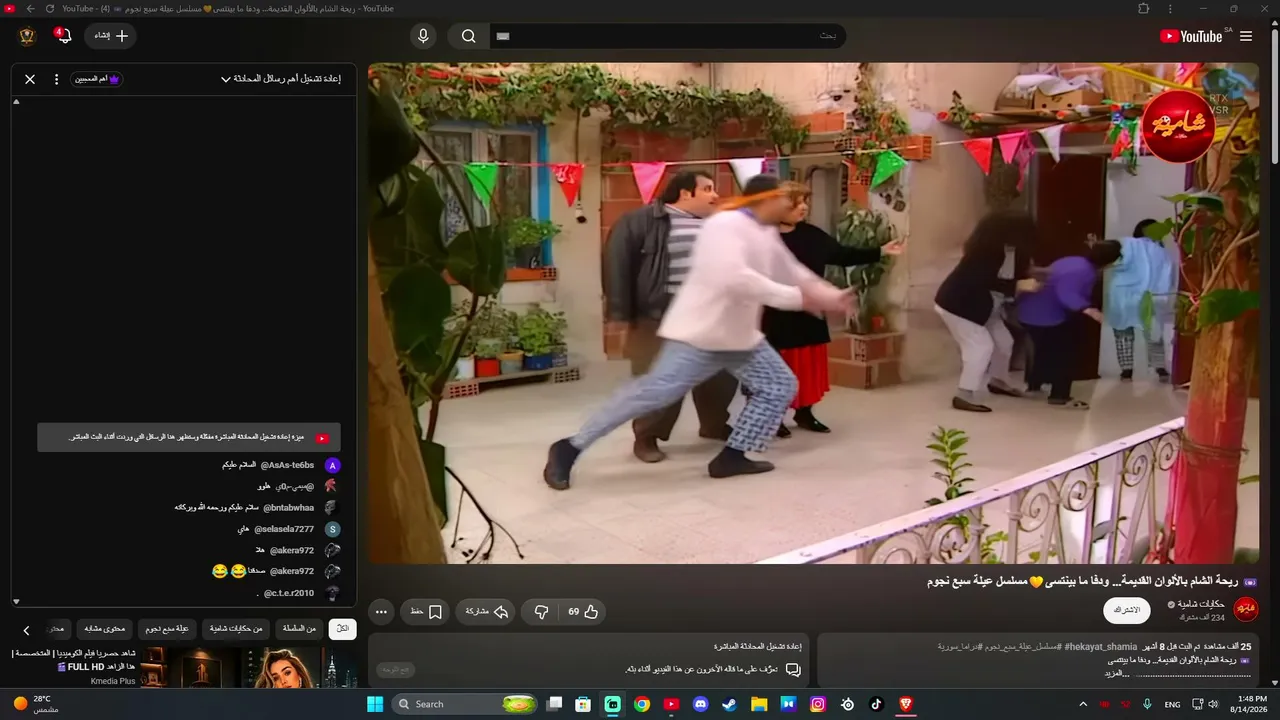This screenshot has height=720, width=1280.
Task: Open TikTok from the taskbar
Action: 877,704
